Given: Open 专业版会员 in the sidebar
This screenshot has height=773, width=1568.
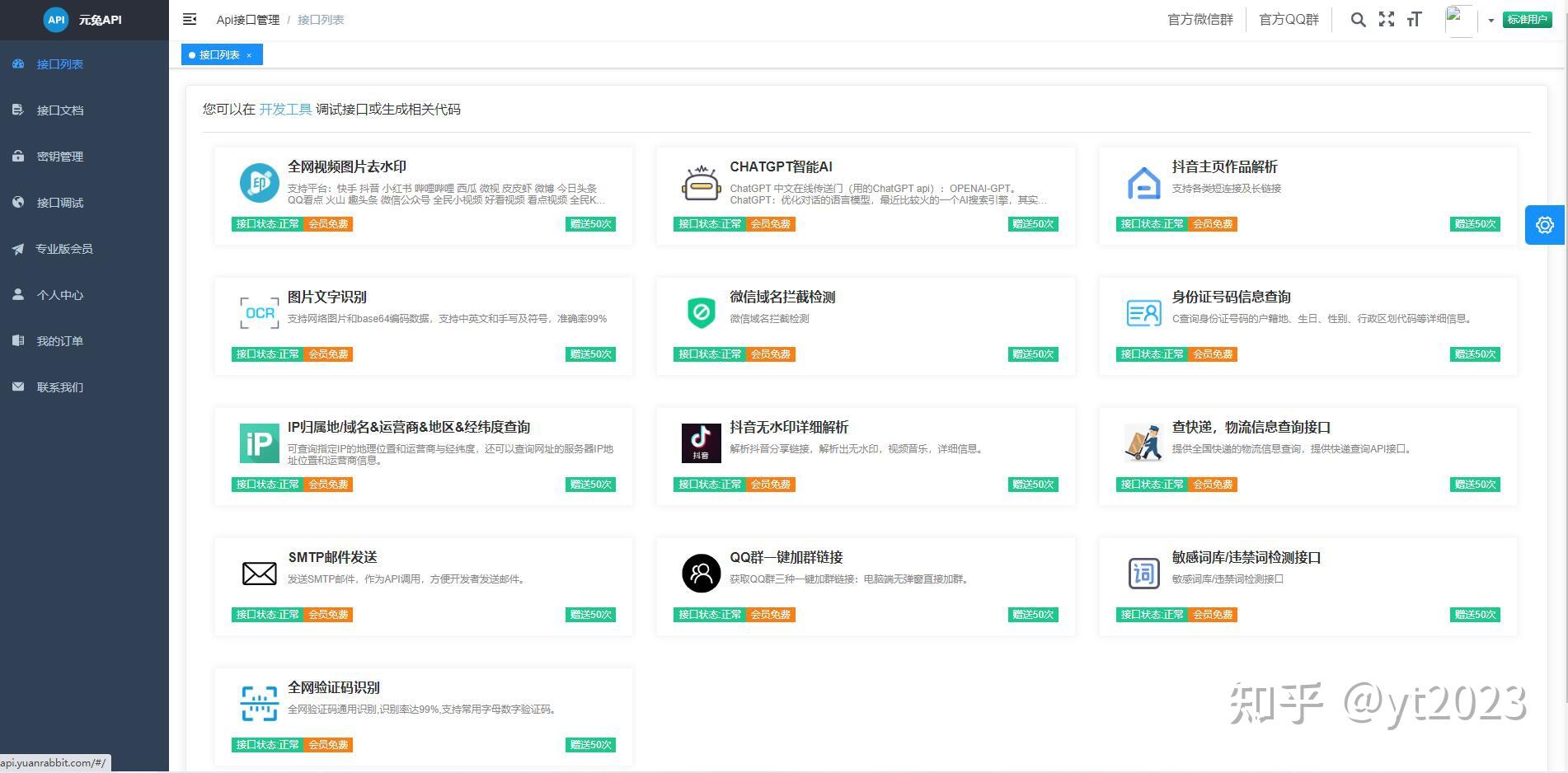Looking at the screenshot, I should [x=84, y=249].
